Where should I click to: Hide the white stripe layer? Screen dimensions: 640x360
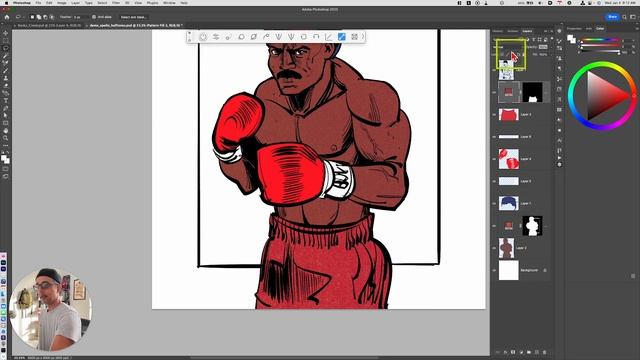(x=494, y=137)
